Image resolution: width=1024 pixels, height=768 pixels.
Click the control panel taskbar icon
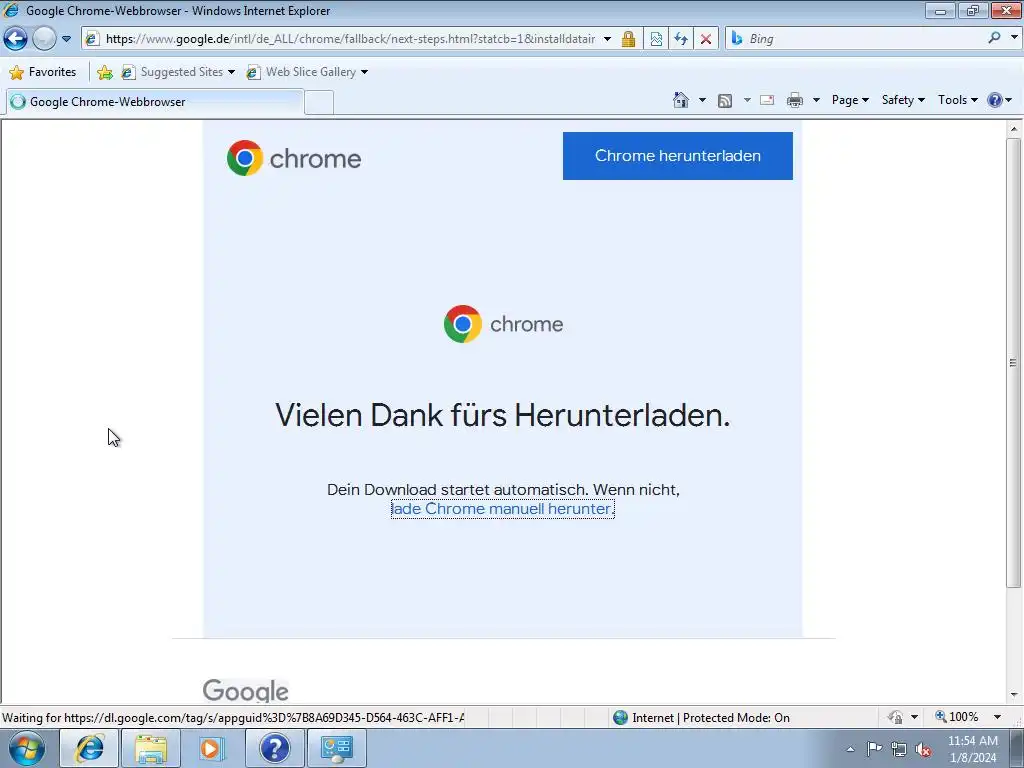tap(336, 748)
